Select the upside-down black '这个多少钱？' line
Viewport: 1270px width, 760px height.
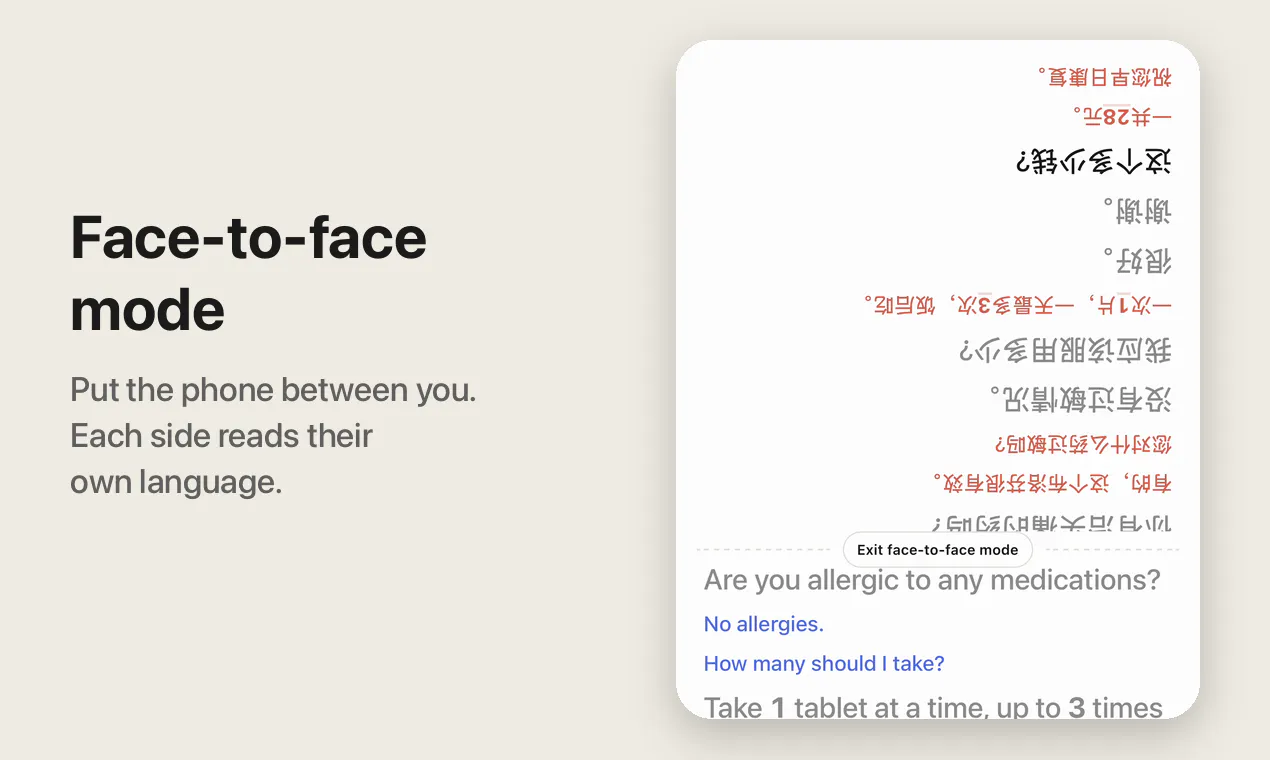pyautogui.click(x=1094, y=161)
